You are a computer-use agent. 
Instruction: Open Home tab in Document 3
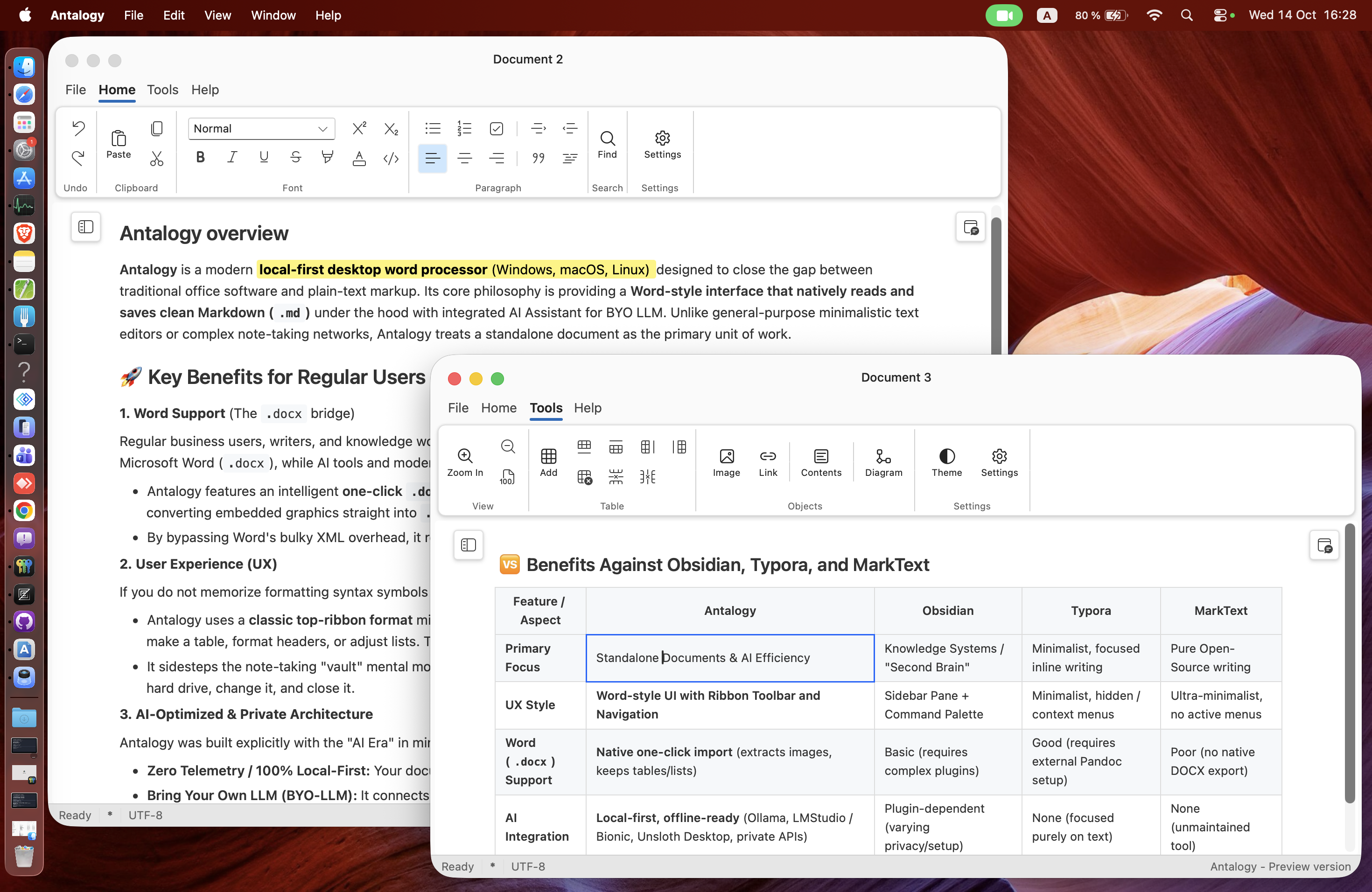point(499,407)
